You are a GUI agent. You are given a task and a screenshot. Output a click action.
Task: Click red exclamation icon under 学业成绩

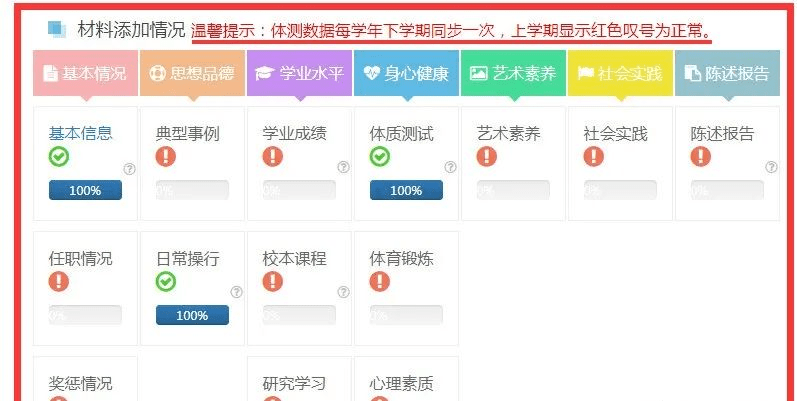pyautogui.click(x=273, y=157)
